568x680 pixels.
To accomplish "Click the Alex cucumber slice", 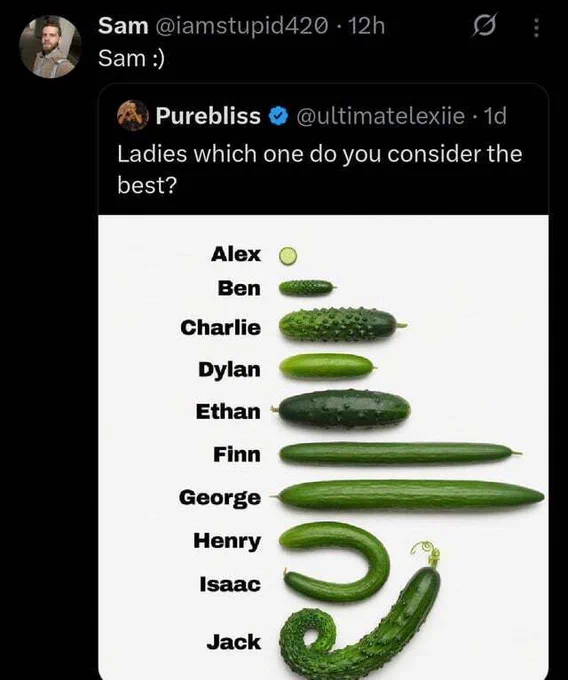I will (288, 256).
